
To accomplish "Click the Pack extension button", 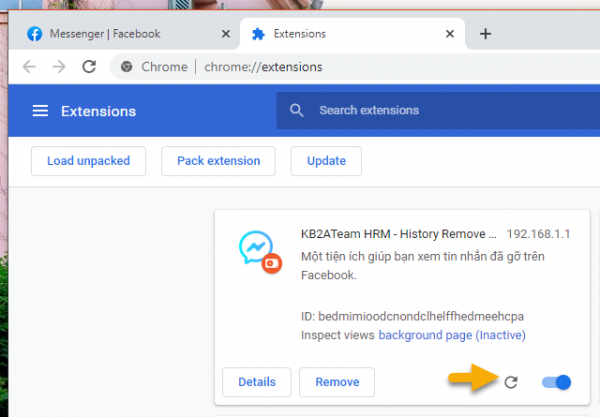I will click(218, 161).
